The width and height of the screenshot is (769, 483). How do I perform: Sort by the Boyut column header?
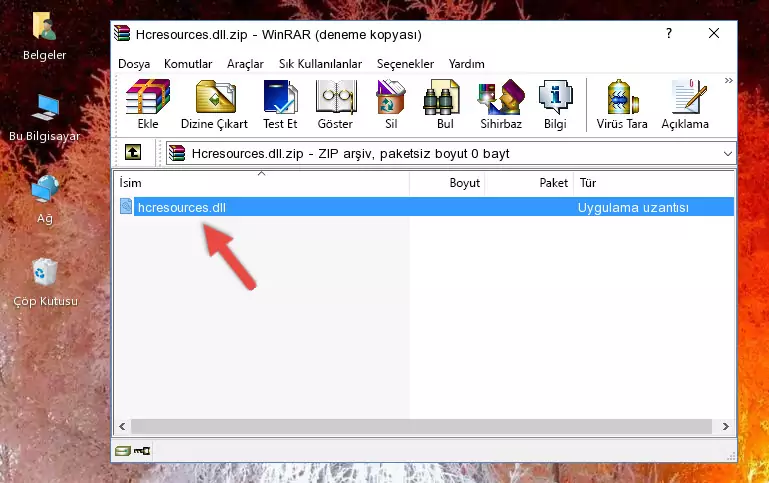447,183
